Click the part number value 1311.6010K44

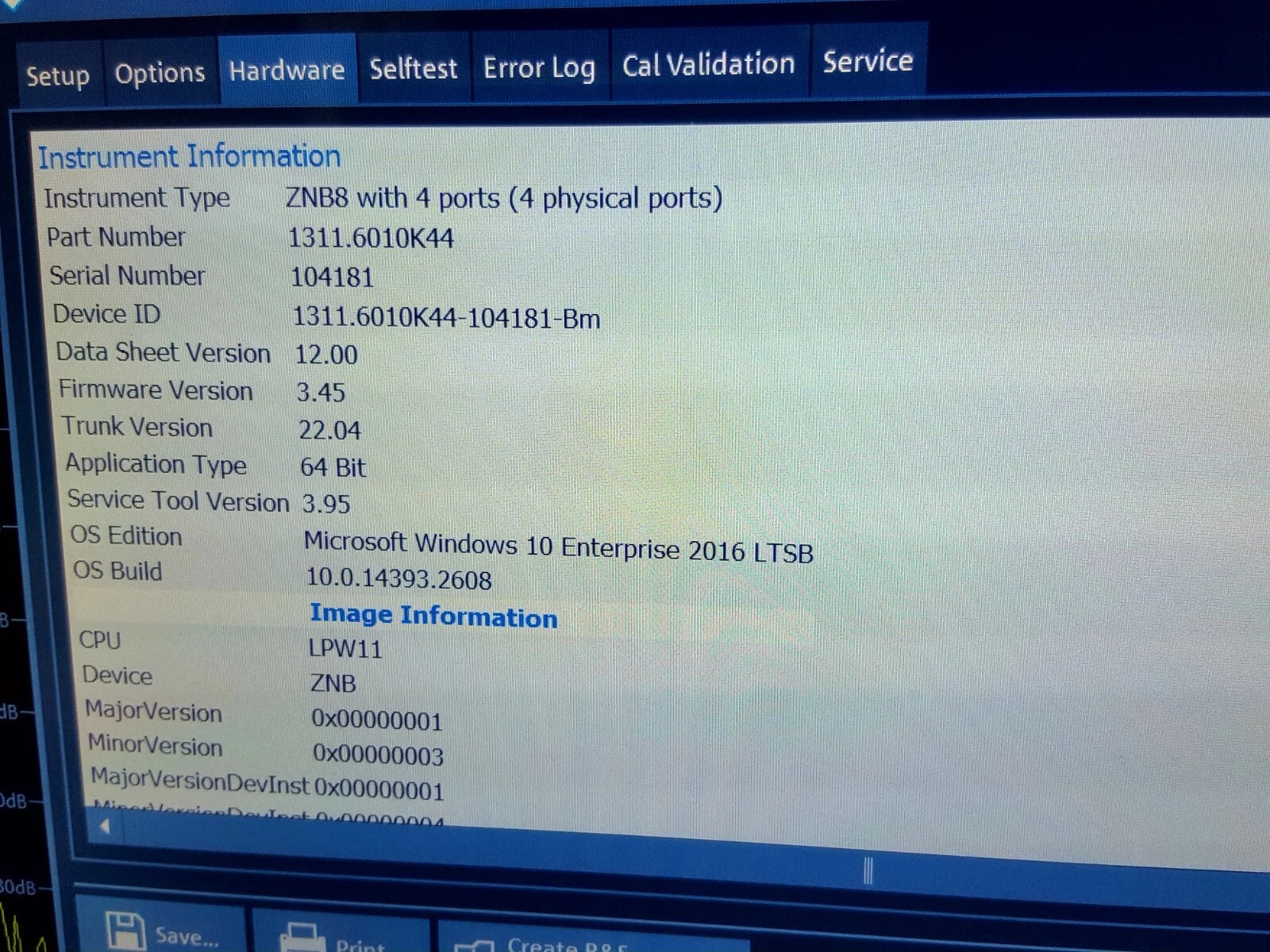[371, 238]
